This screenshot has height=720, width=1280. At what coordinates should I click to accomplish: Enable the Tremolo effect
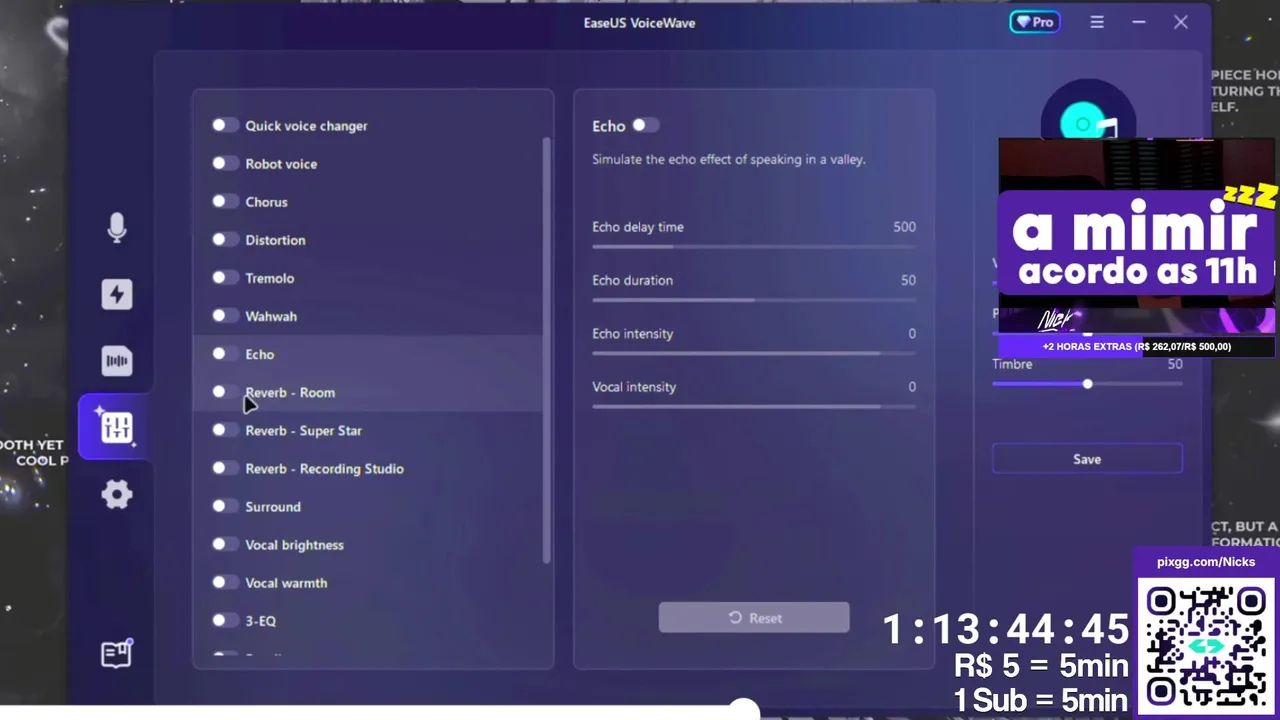[x=225, y=277]
